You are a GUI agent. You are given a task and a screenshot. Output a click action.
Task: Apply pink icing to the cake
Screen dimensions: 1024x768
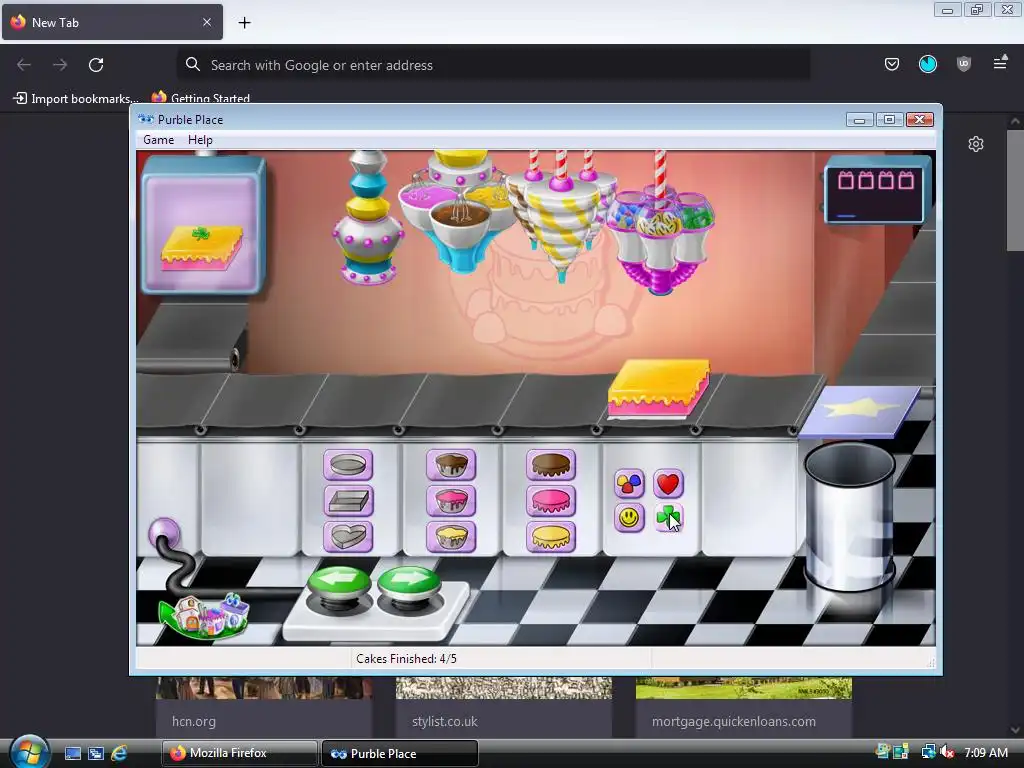click(x=551, y=501)
